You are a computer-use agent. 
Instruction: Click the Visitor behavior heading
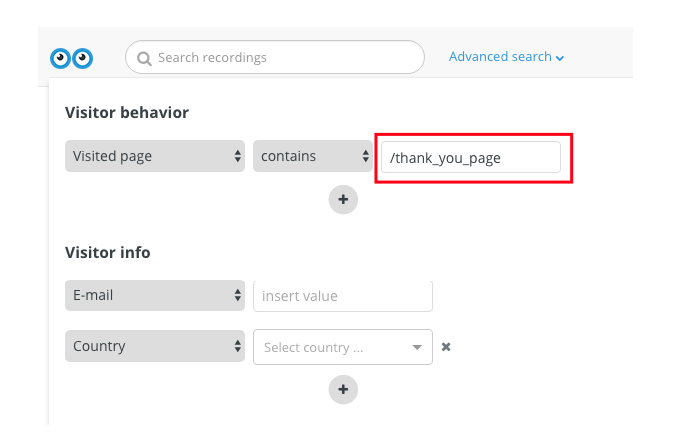click(127, 112)
